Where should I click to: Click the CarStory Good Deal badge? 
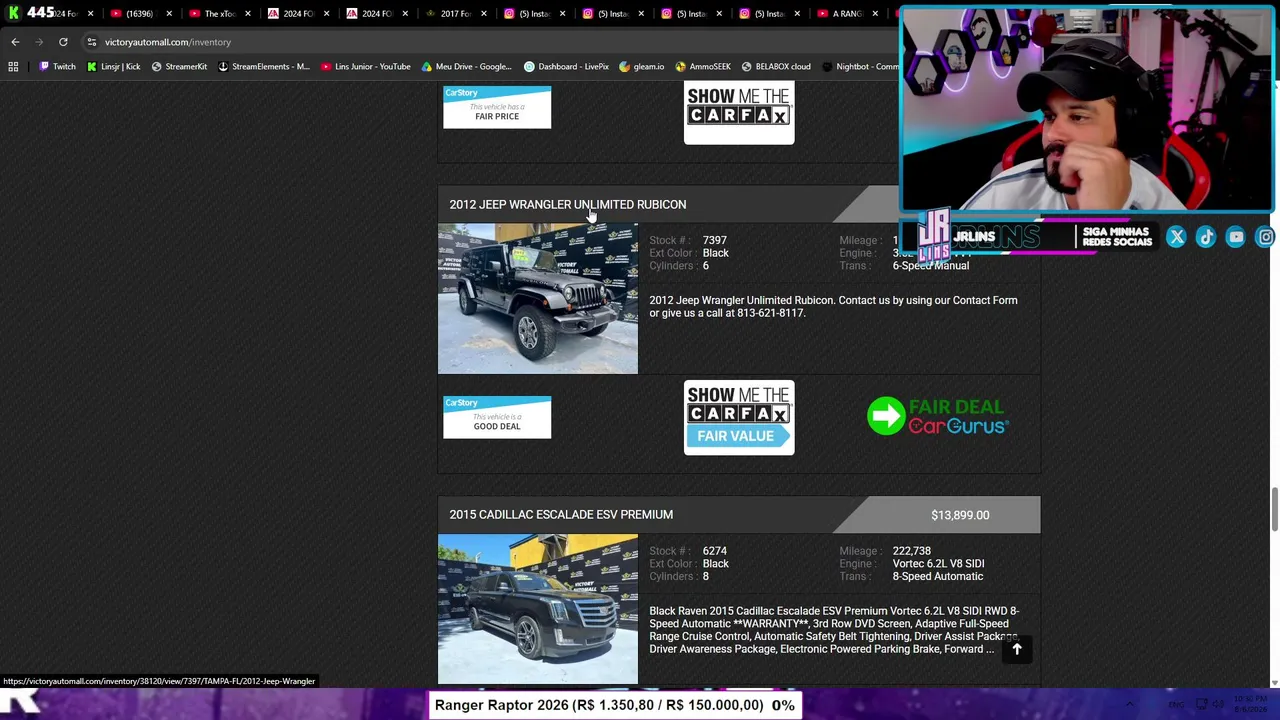point(497,417)
